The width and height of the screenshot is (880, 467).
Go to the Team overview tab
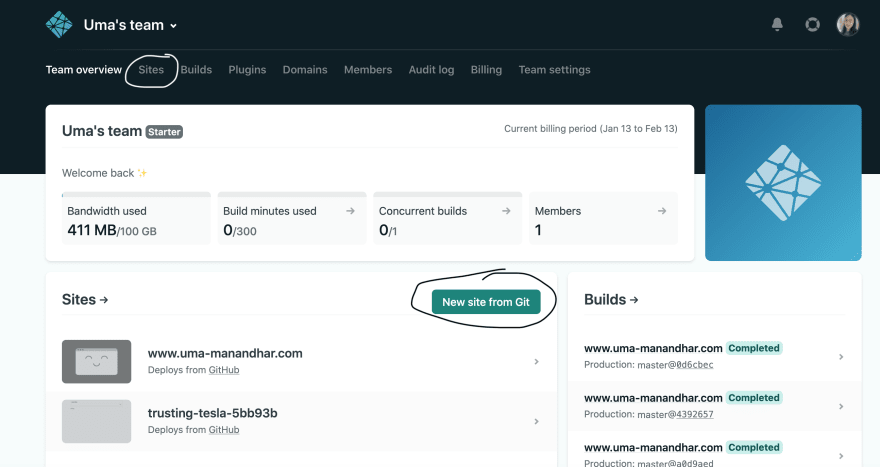84,70
